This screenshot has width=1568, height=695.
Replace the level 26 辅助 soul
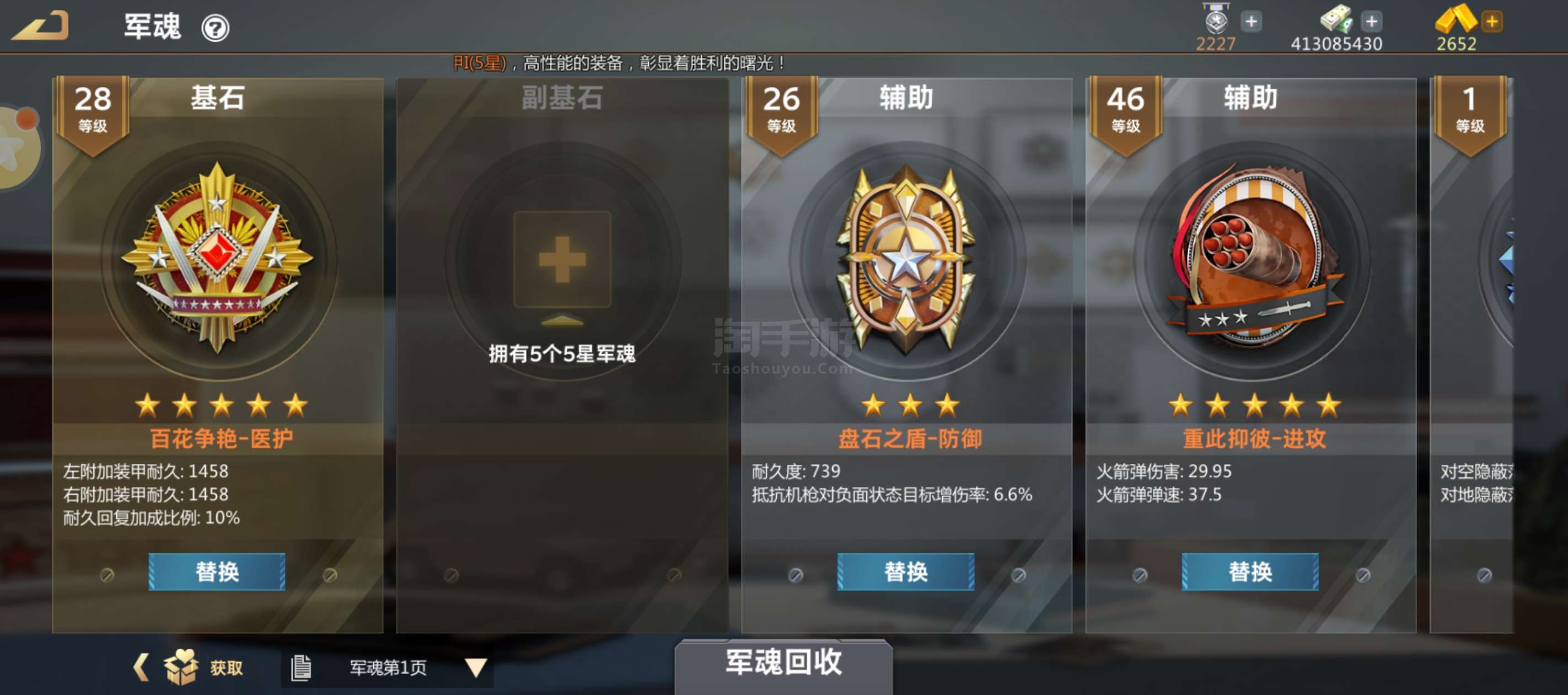(905, 571)
